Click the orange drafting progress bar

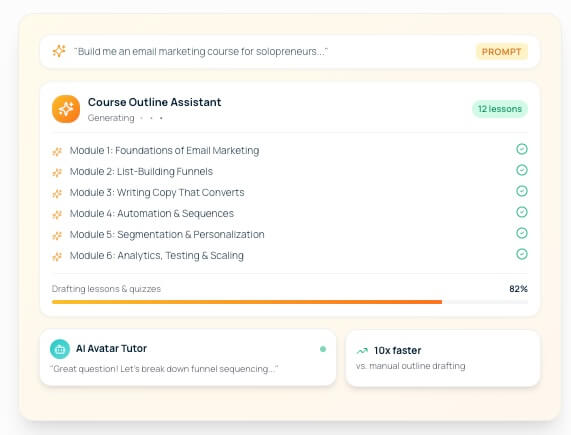point(247,302)
